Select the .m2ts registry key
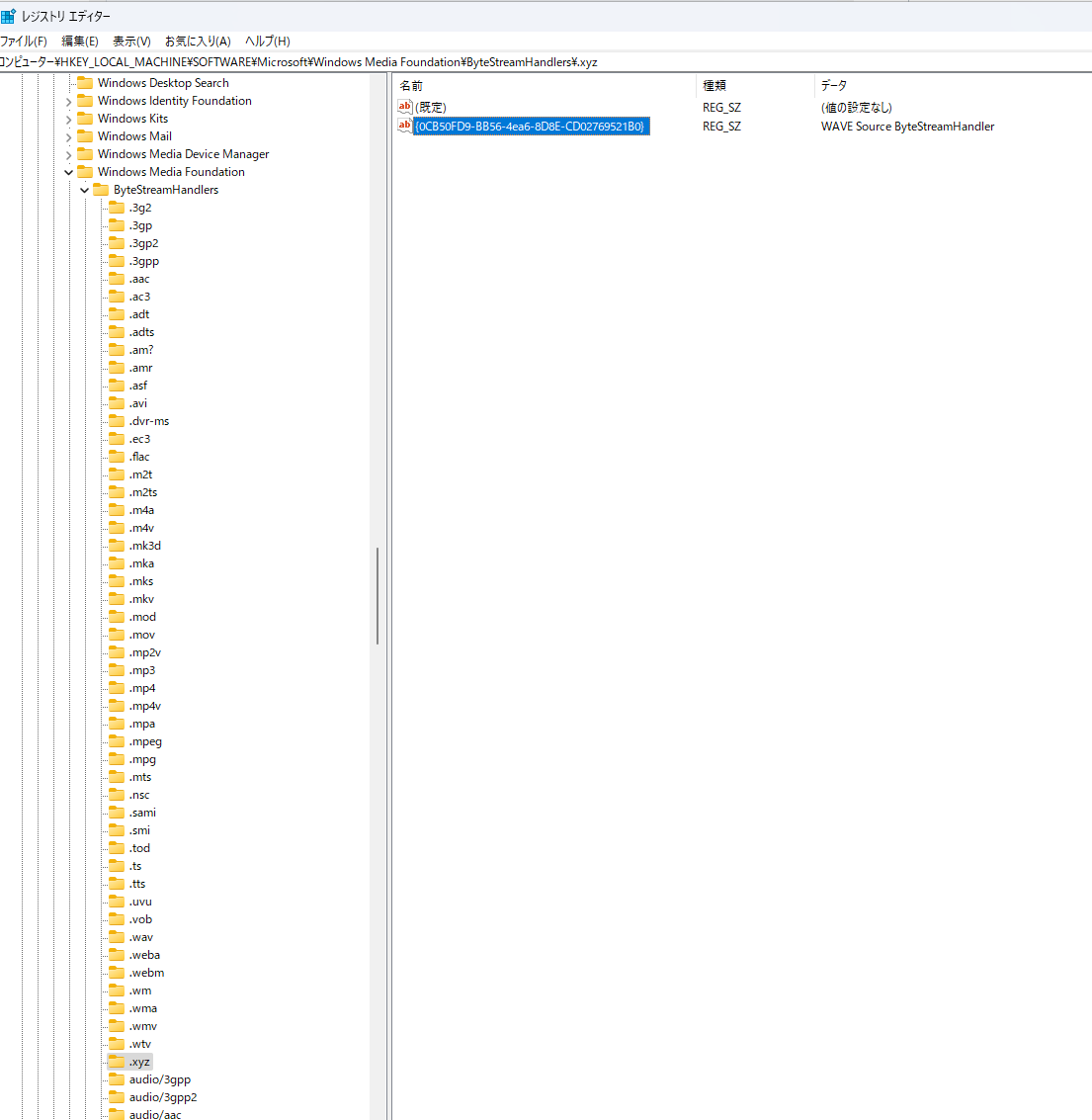This screenshot has height=1120, width=1092. coord(143,492)
